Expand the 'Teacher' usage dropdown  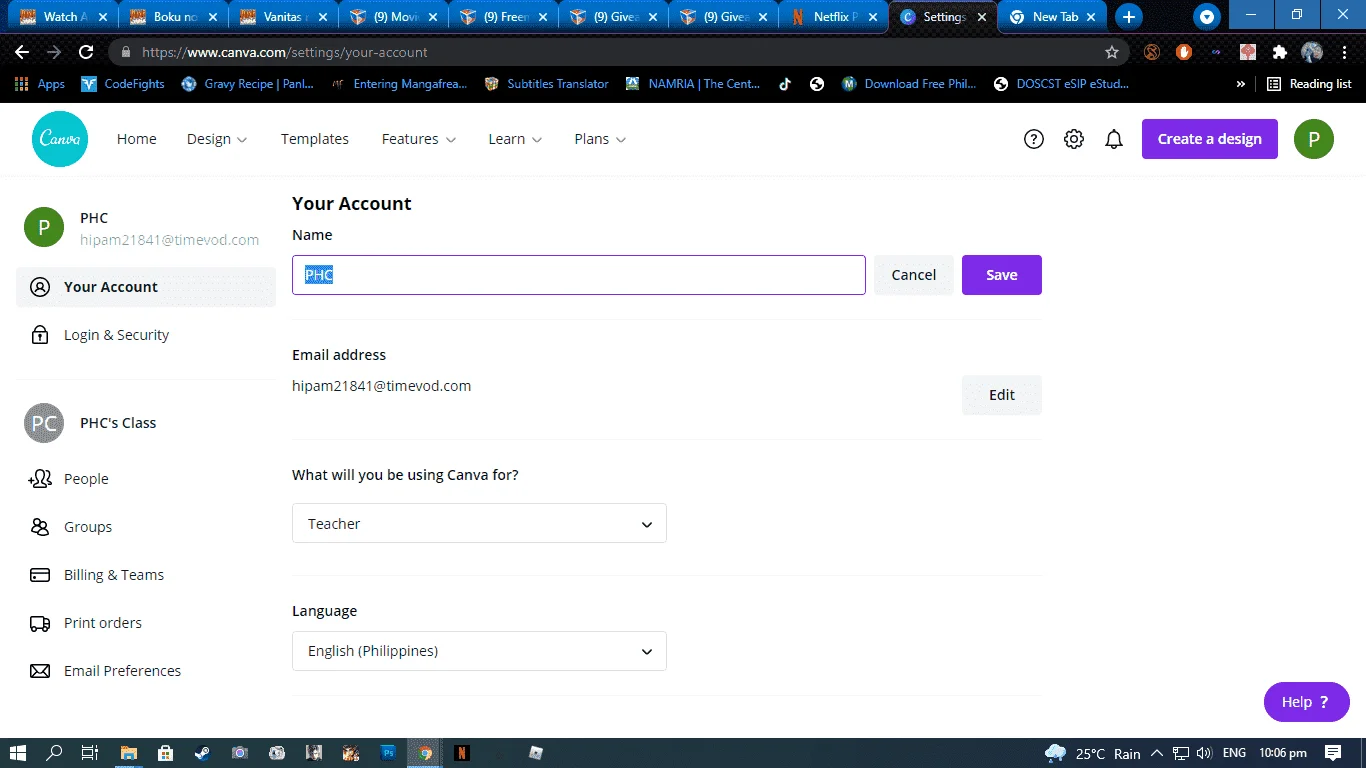479,524
